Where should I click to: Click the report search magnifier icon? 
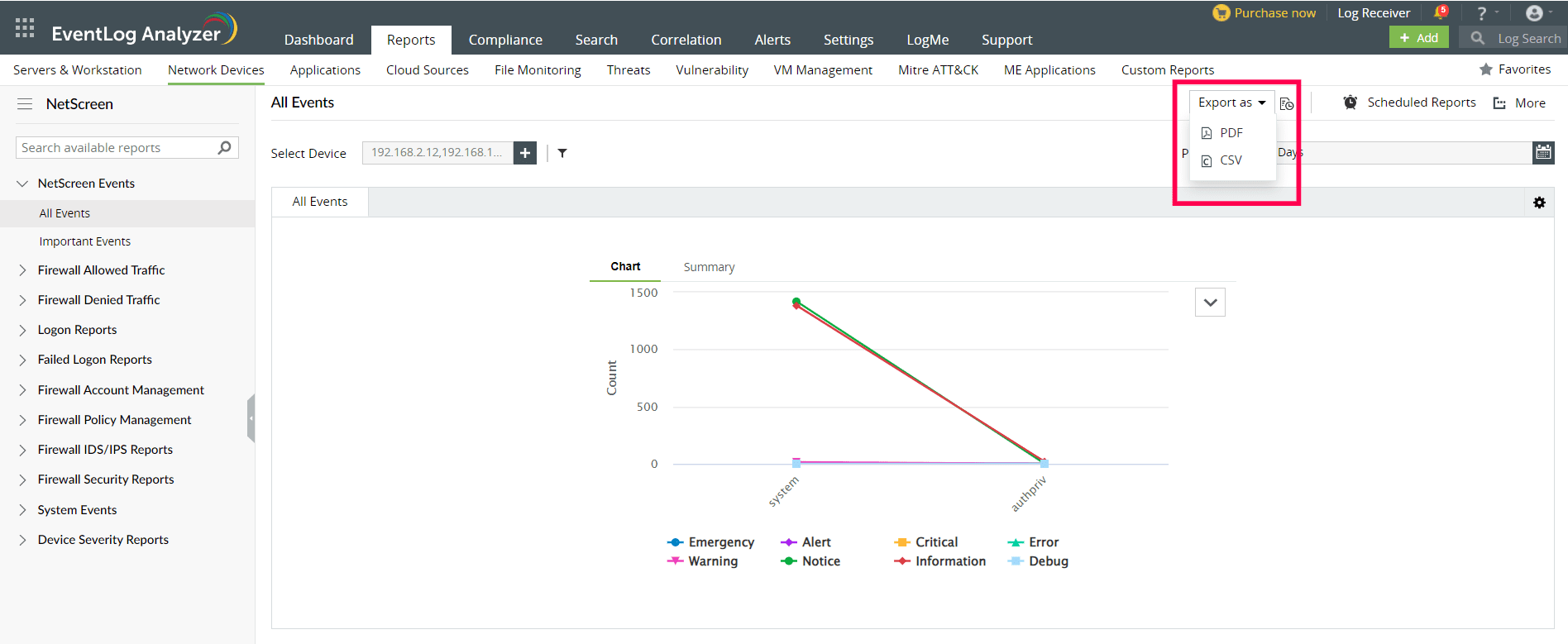224,148
